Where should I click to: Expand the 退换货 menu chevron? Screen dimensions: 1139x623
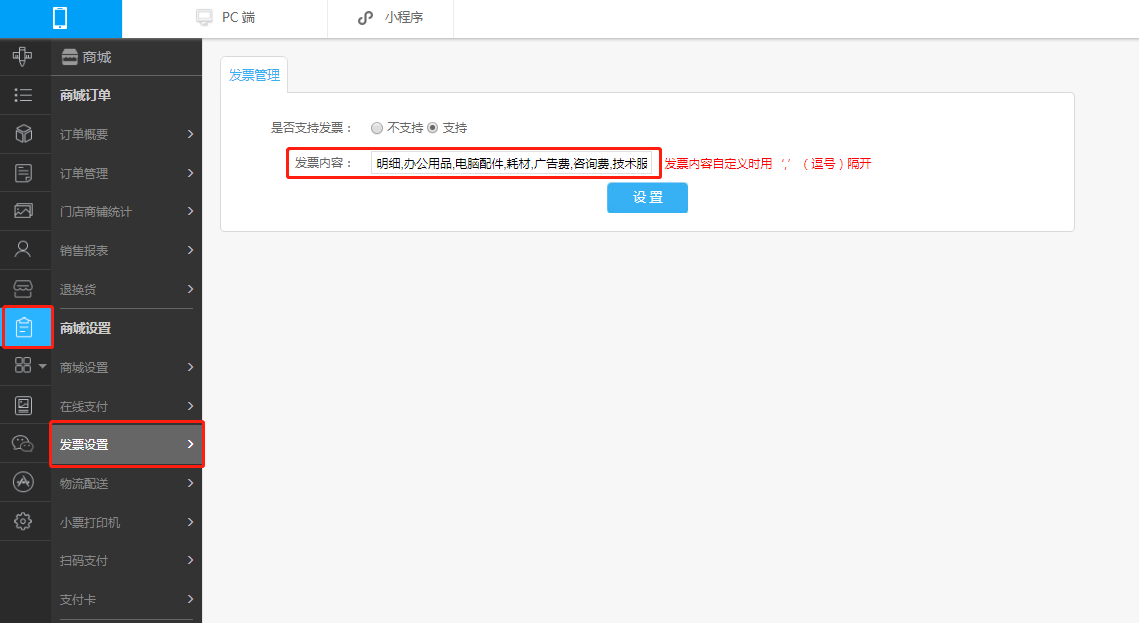pos(190,289)
